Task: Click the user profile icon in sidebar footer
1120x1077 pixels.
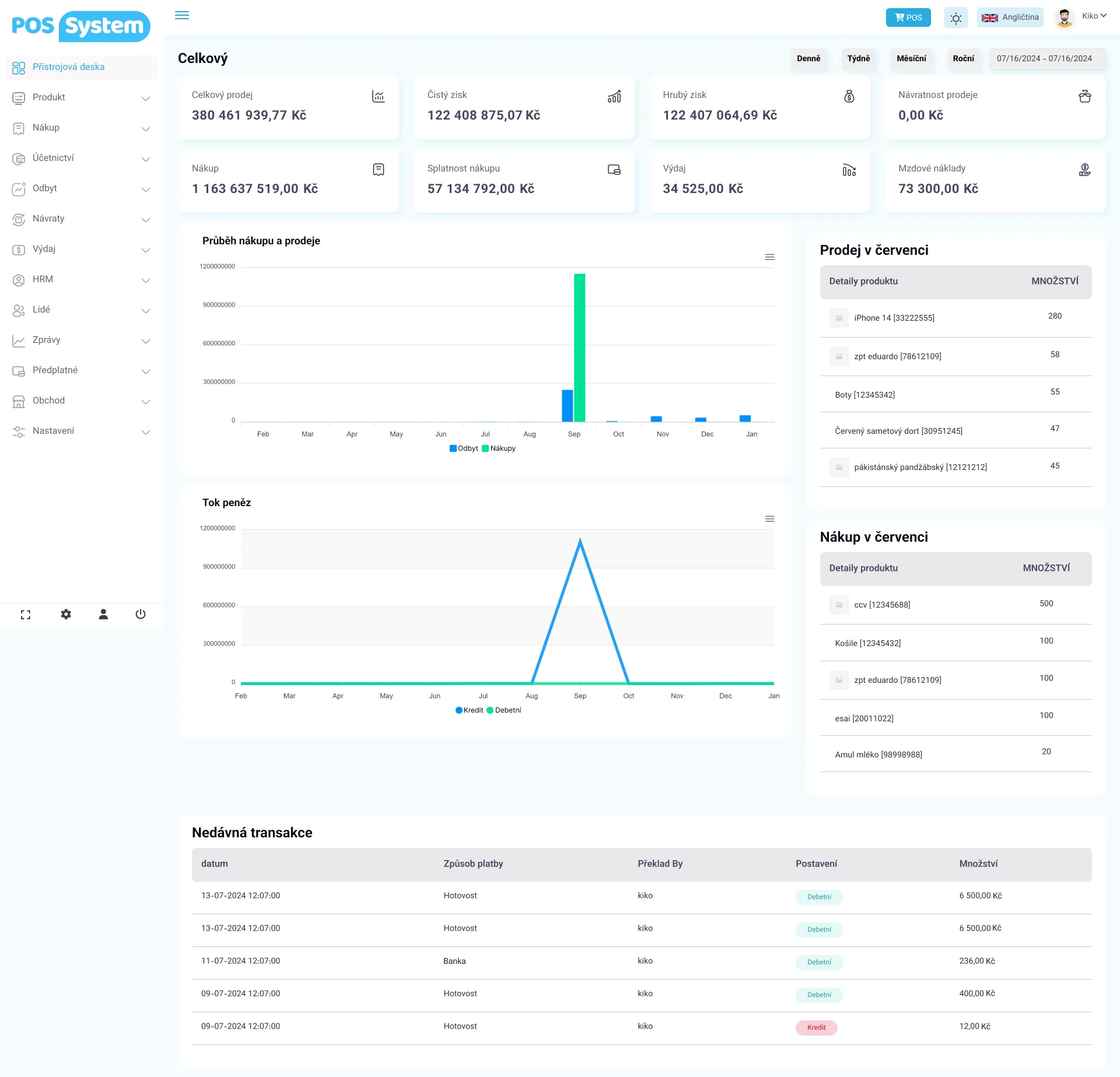Action: pos(103,614)
